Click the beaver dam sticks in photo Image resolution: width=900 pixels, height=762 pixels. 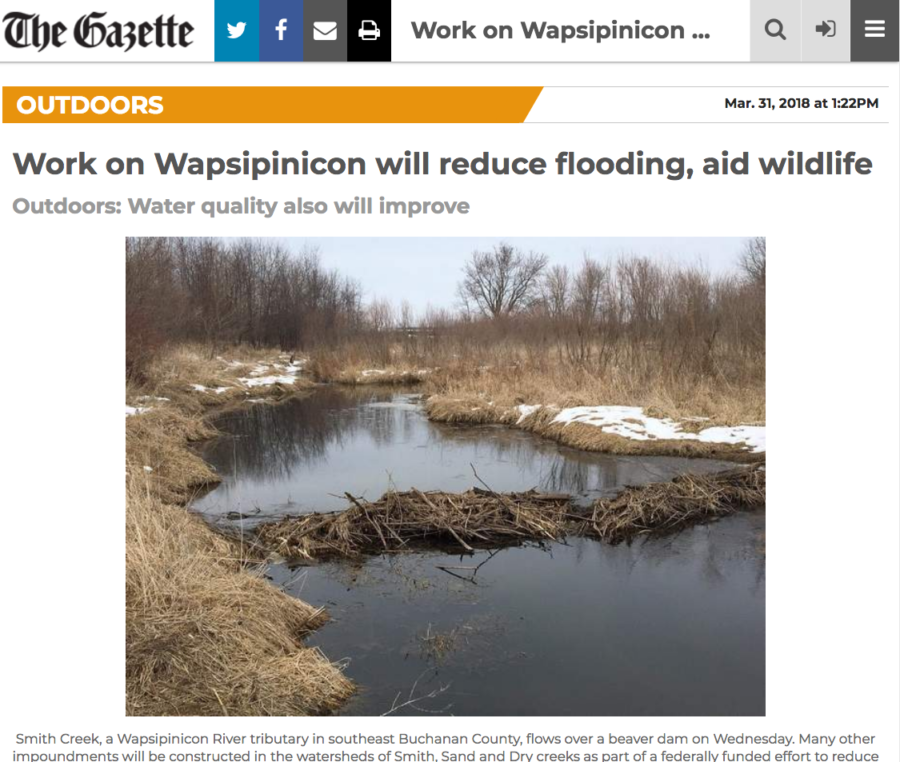click(x=505, y=514)
